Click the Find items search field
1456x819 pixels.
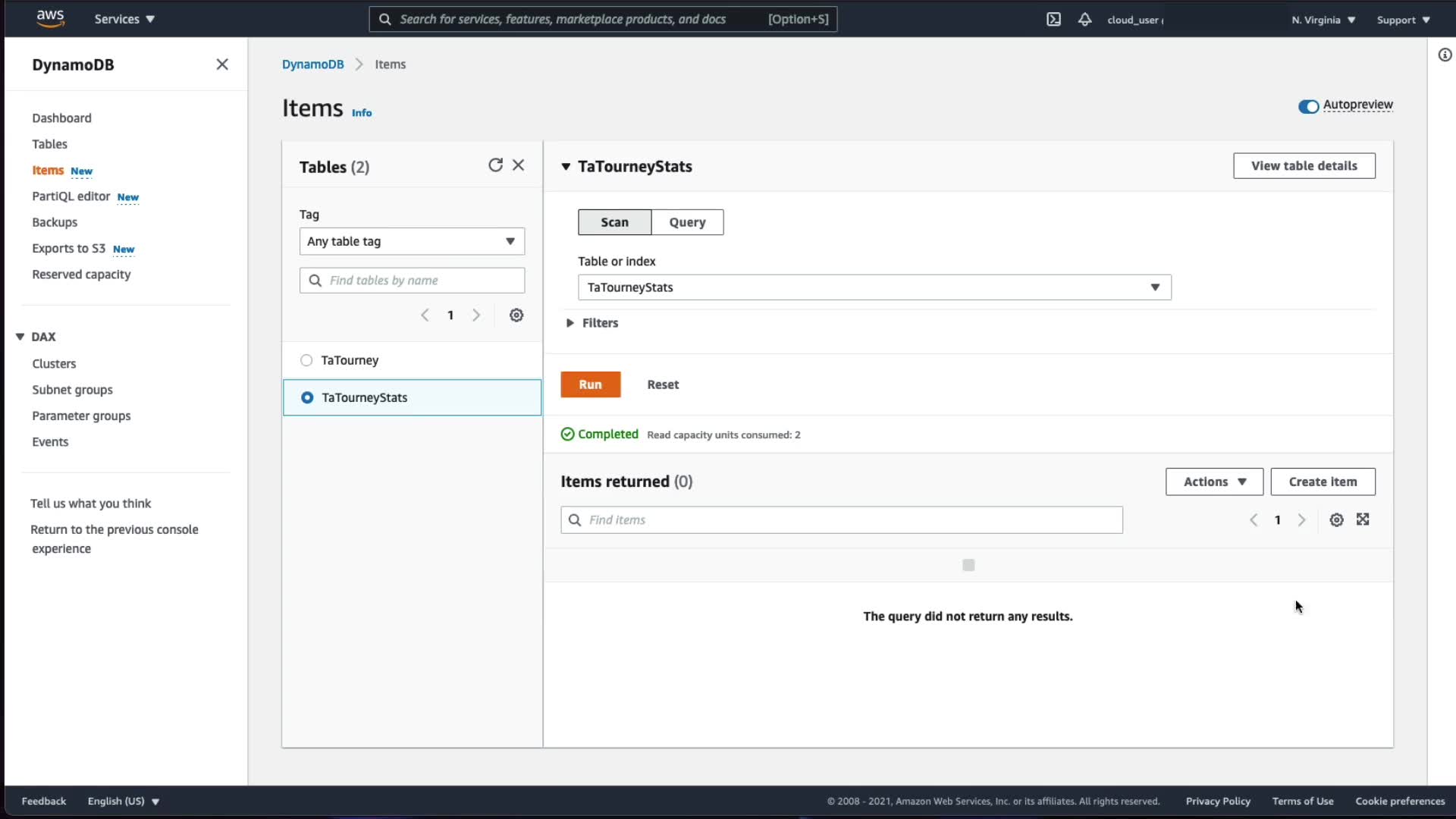[x=842, y=520]
